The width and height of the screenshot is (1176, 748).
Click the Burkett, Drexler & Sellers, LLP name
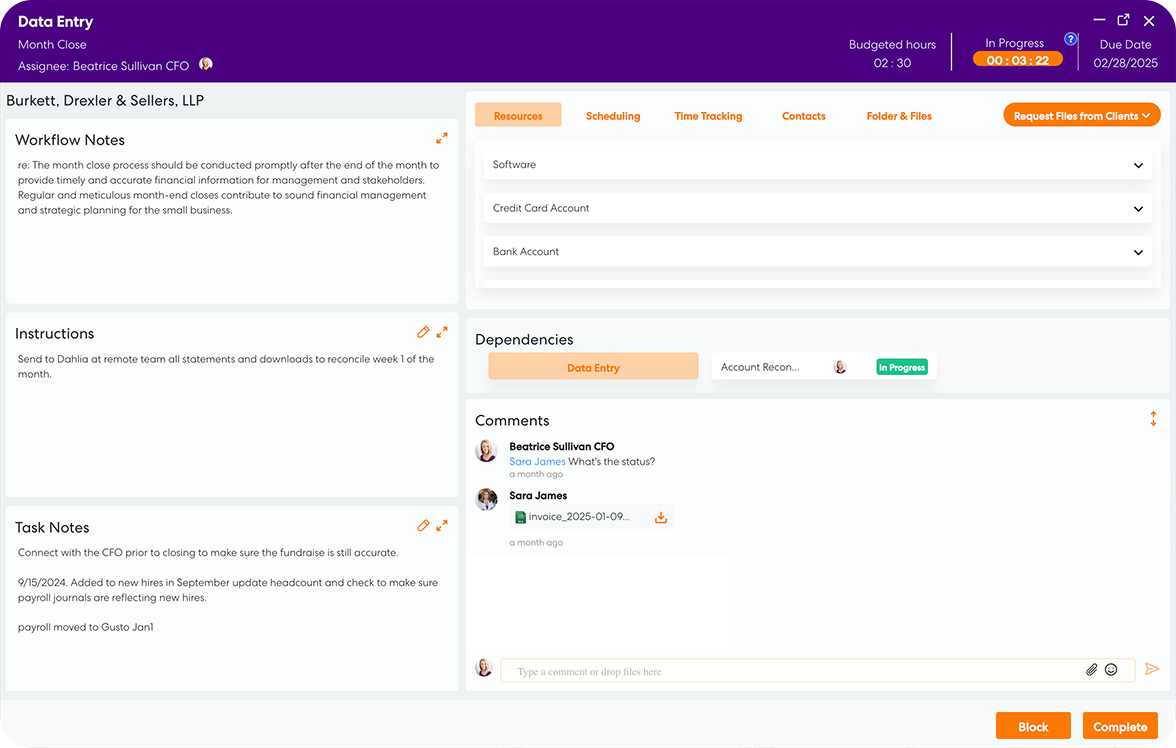point(105,101)
